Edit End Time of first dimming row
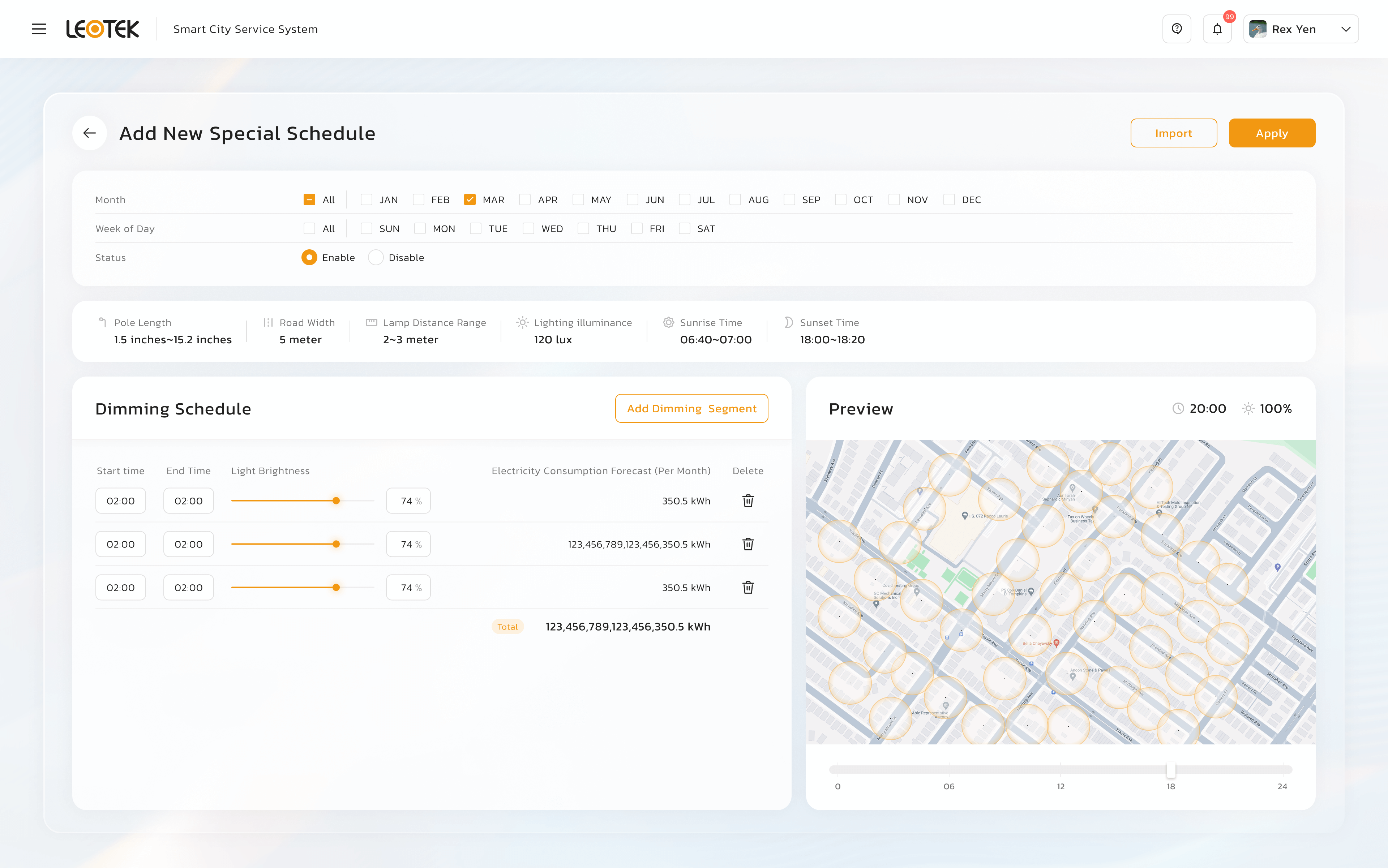The width and height of the screenshot is (1388, 868). (188, 500)
